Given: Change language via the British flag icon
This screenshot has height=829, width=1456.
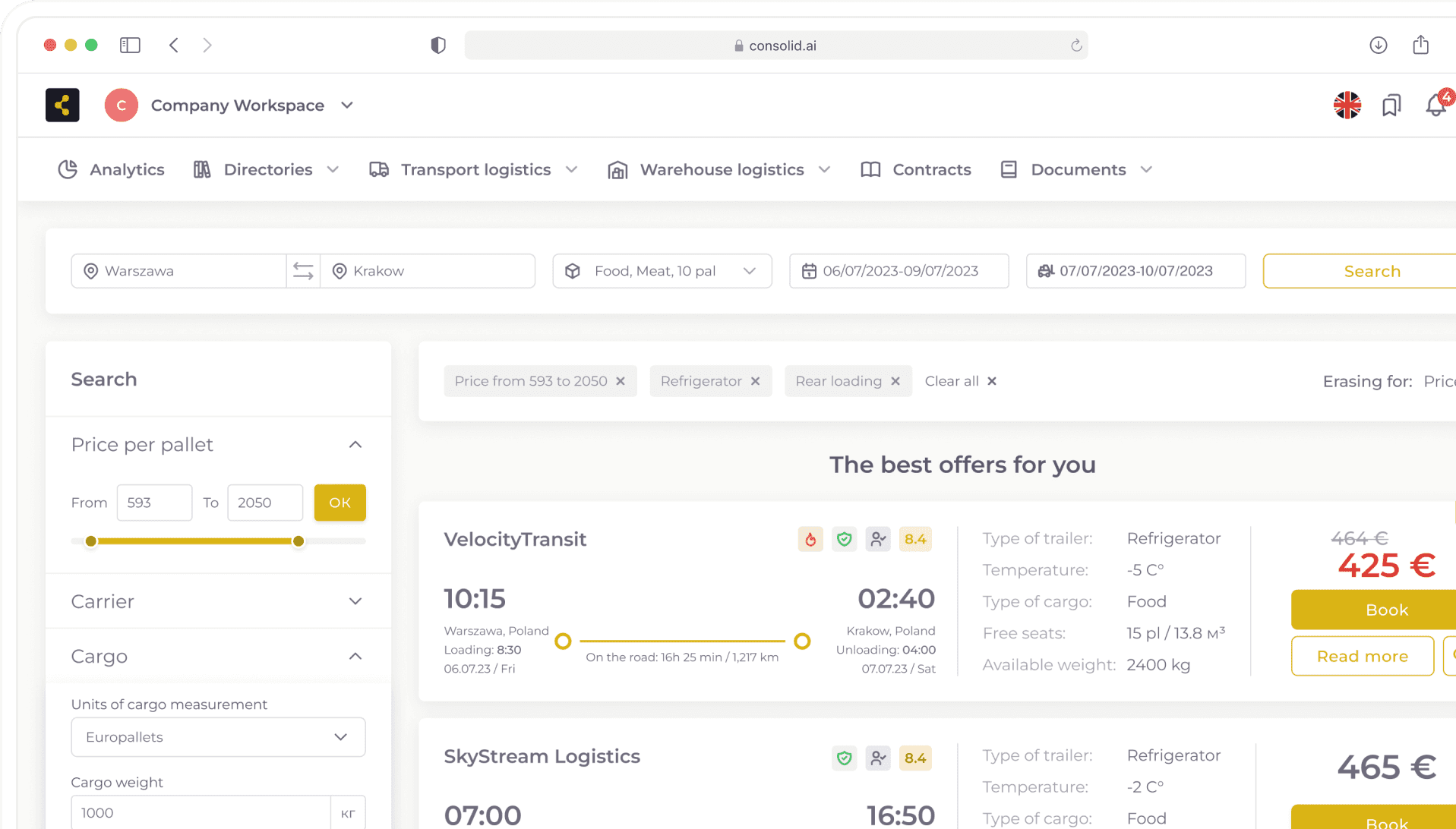Looking at the screenshot, I should 1347,106.
